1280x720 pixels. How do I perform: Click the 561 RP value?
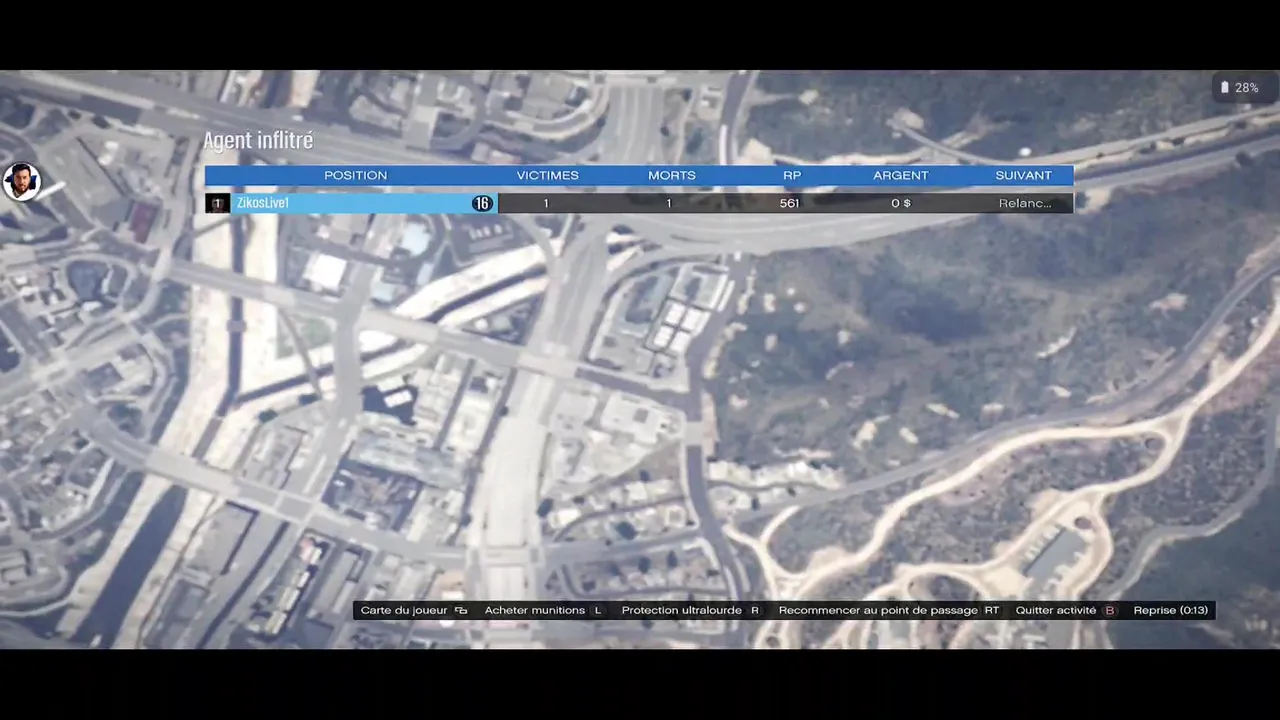pyautogui.click(x=789, y=203)
